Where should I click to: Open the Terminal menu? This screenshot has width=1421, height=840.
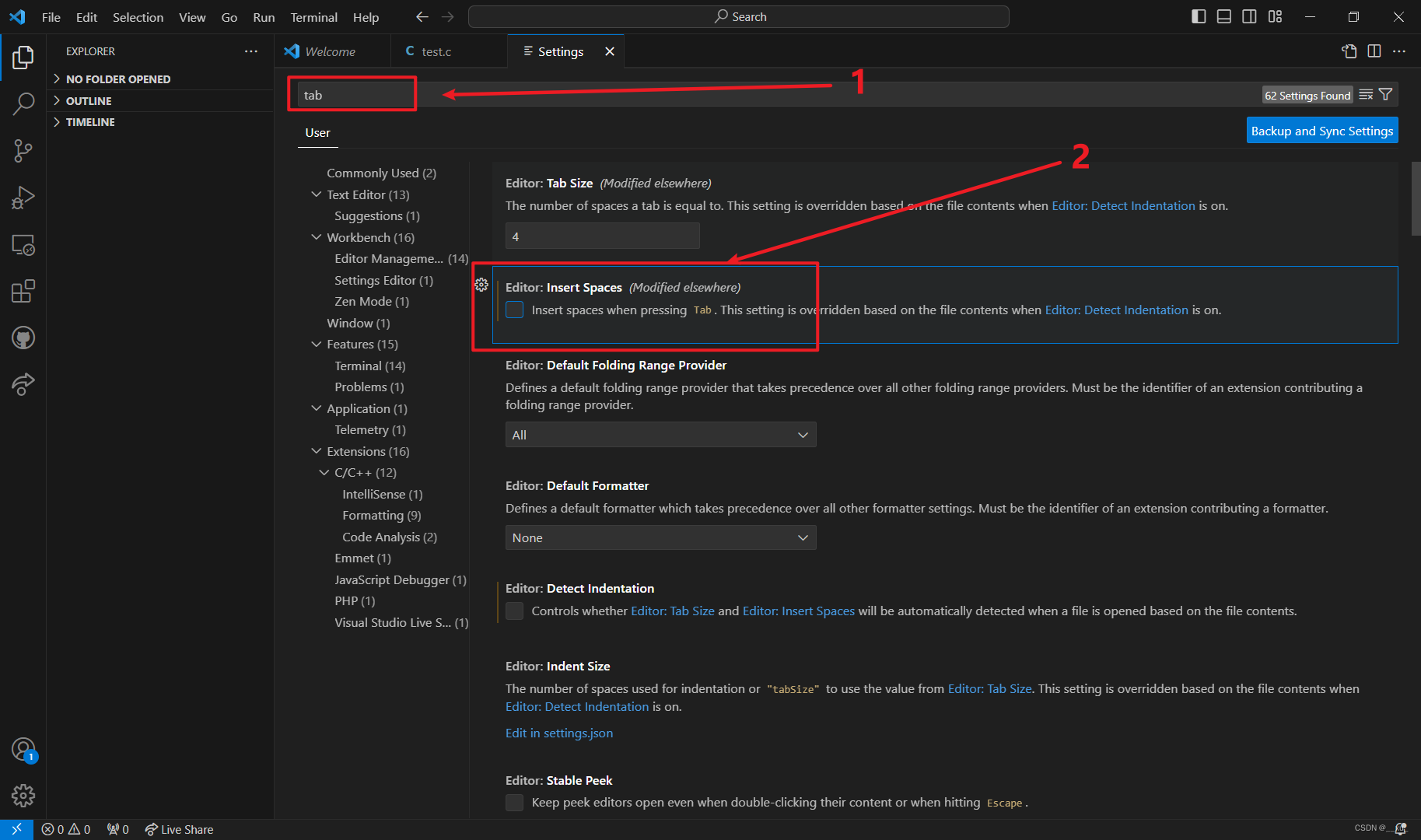pos(313,17)
